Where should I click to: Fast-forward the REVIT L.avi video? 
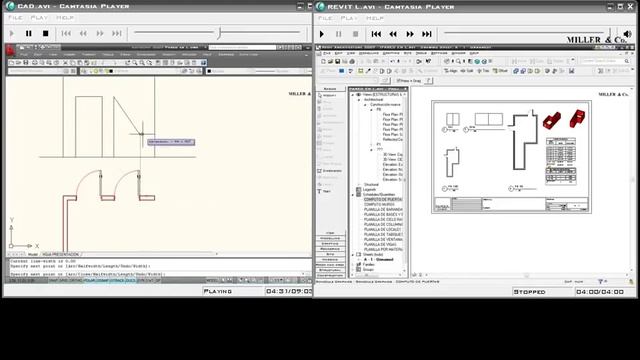(410, 34)
